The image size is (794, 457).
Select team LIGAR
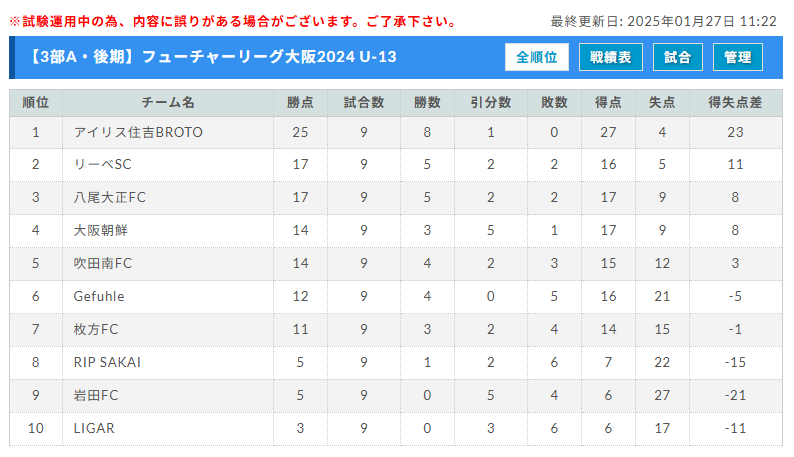click(94, 429)
